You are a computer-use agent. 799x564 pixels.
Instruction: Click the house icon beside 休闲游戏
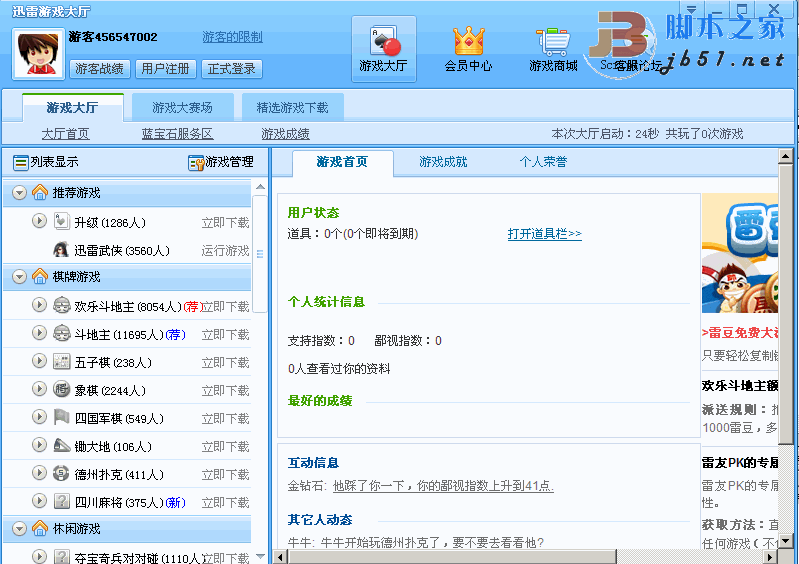(x=40, y=528)
